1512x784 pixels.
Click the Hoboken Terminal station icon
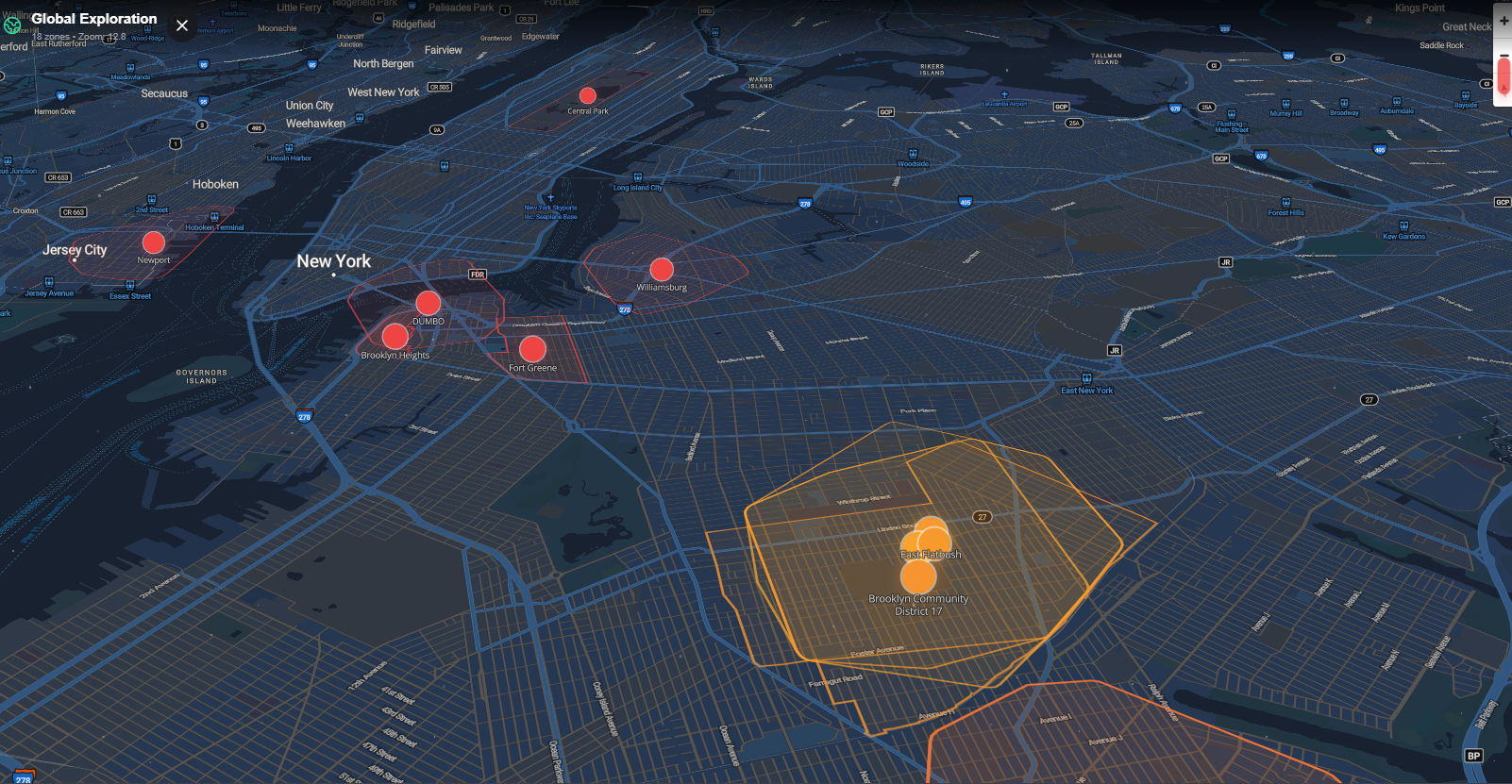point(214,217)
